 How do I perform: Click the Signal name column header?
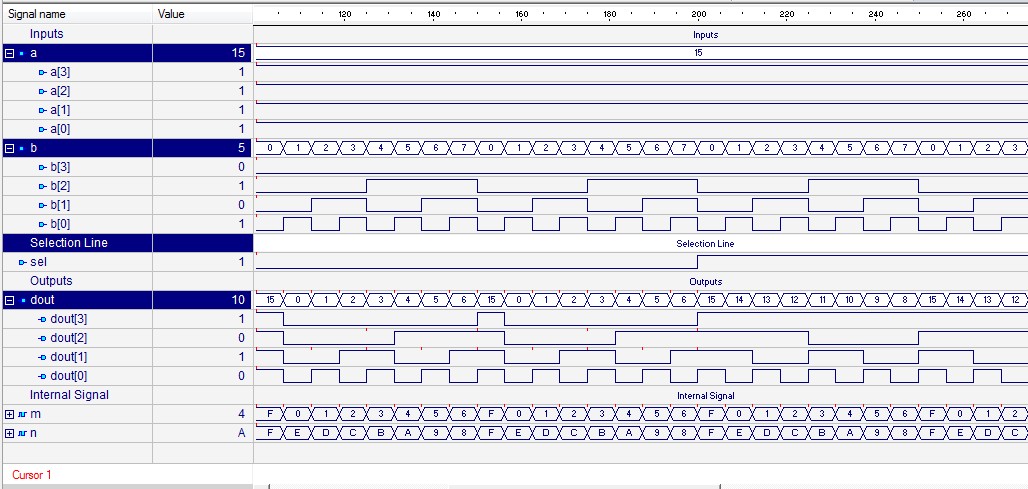tap(77, 14)
